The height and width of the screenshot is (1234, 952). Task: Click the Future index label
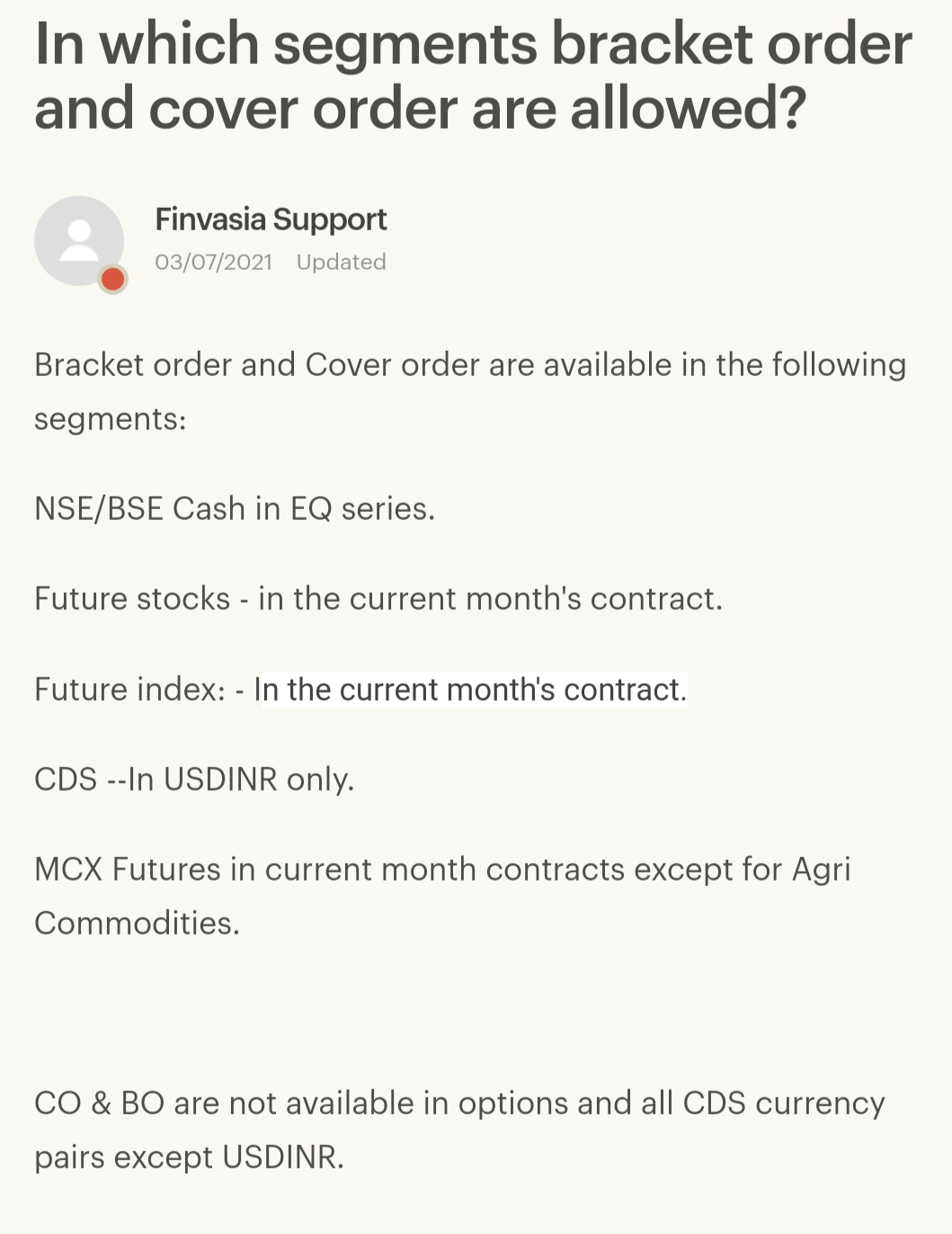130,690
